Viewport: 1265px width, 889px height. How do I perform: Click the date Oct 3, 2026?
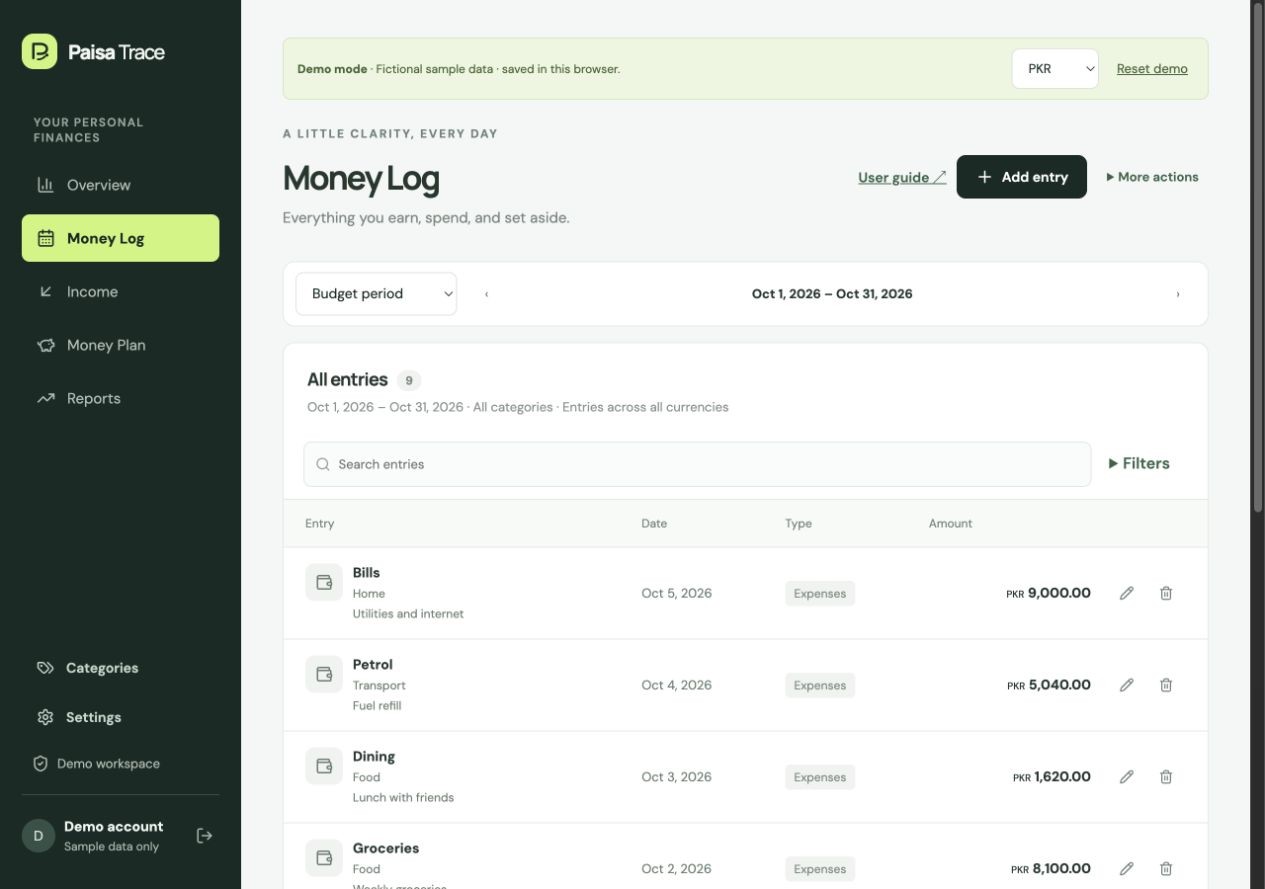tap(677, 777)
